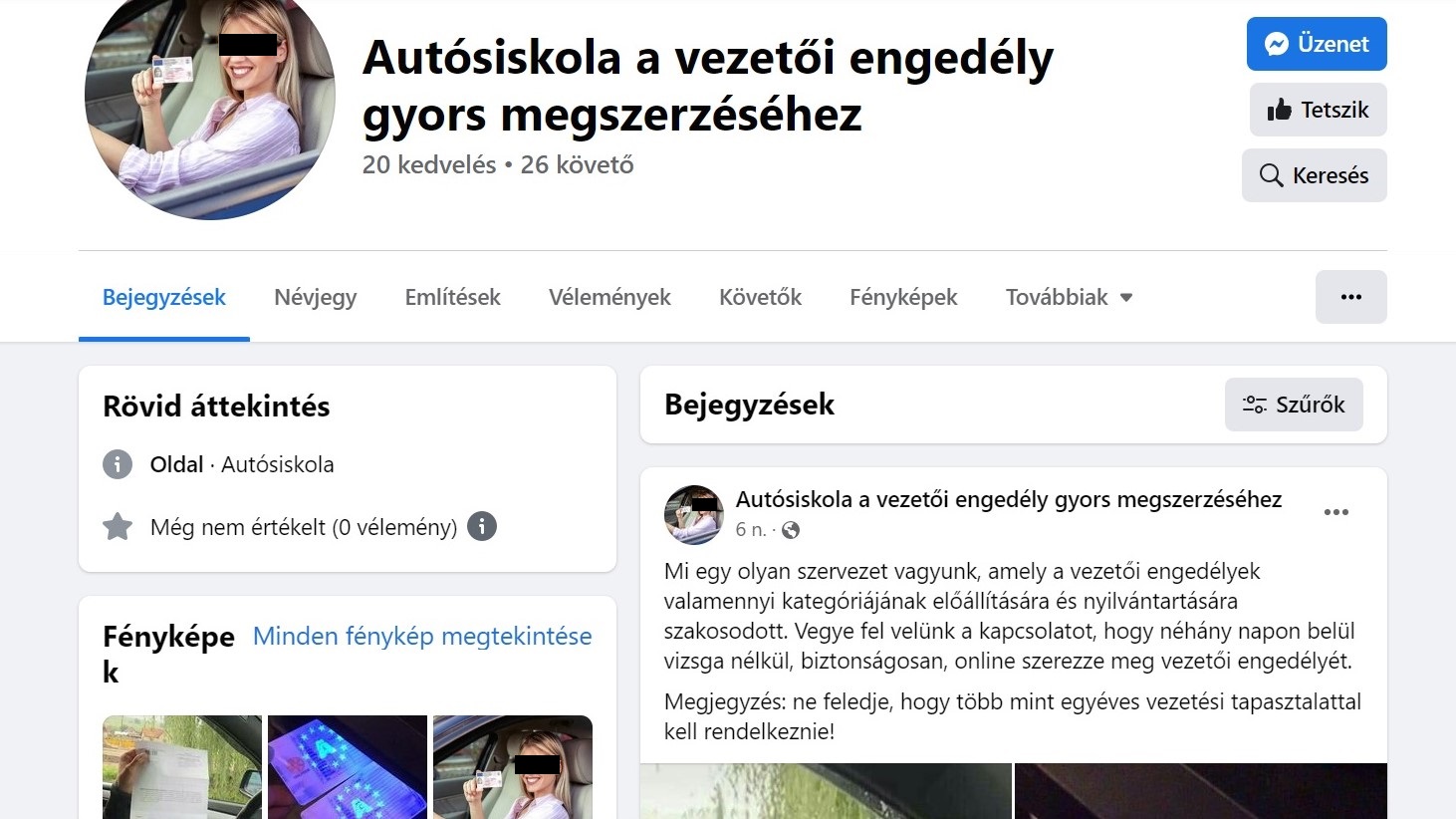Open the post author page name link
The image size is (1456, 819).
pyautogui.click(x=1009, y=499)
